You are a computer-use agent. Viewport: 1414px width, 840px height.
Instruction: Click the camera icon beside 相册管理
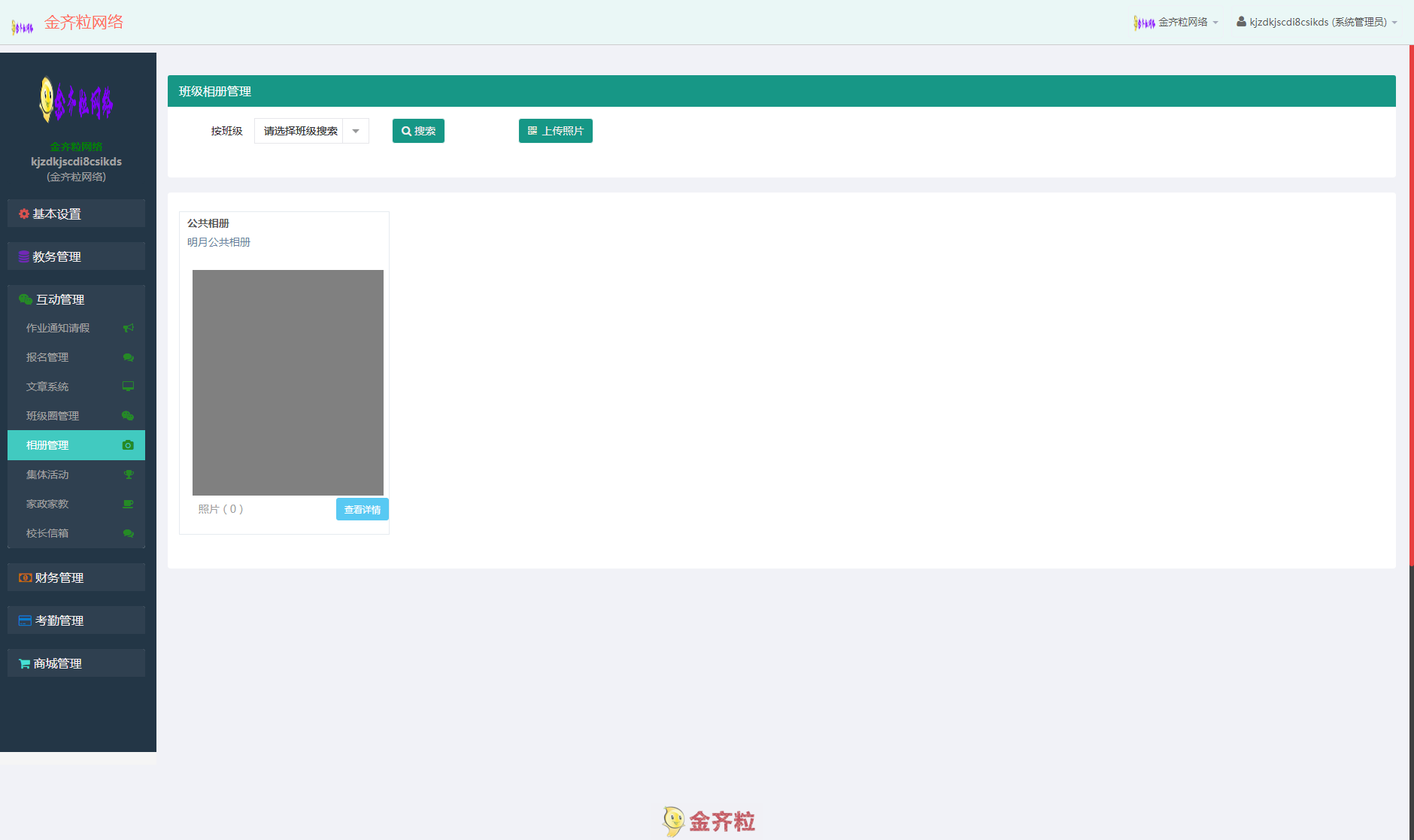(128, 445)
